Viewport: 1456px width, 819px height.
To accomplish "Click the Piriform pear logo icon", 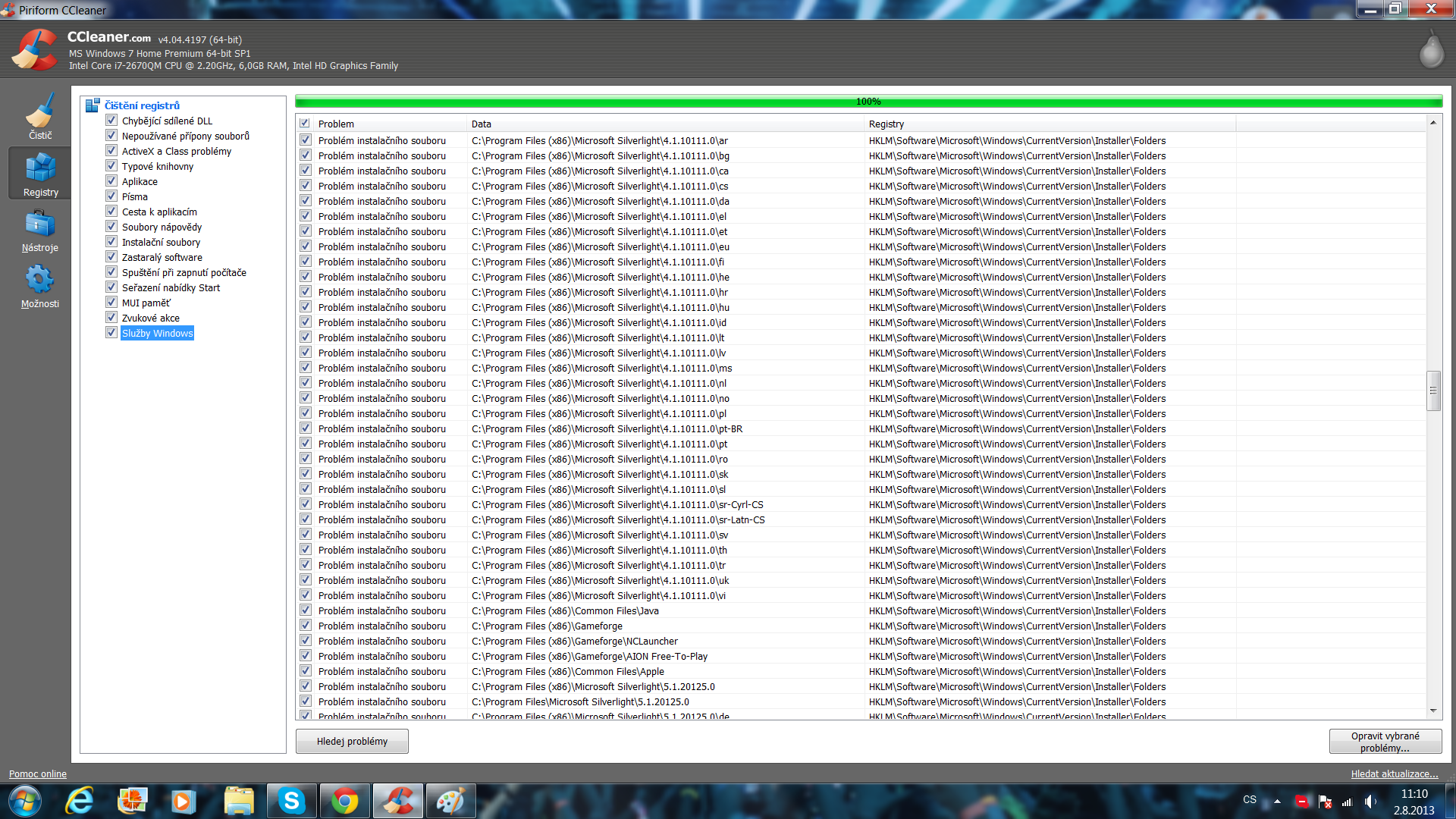I will [x=1431, y=49].
